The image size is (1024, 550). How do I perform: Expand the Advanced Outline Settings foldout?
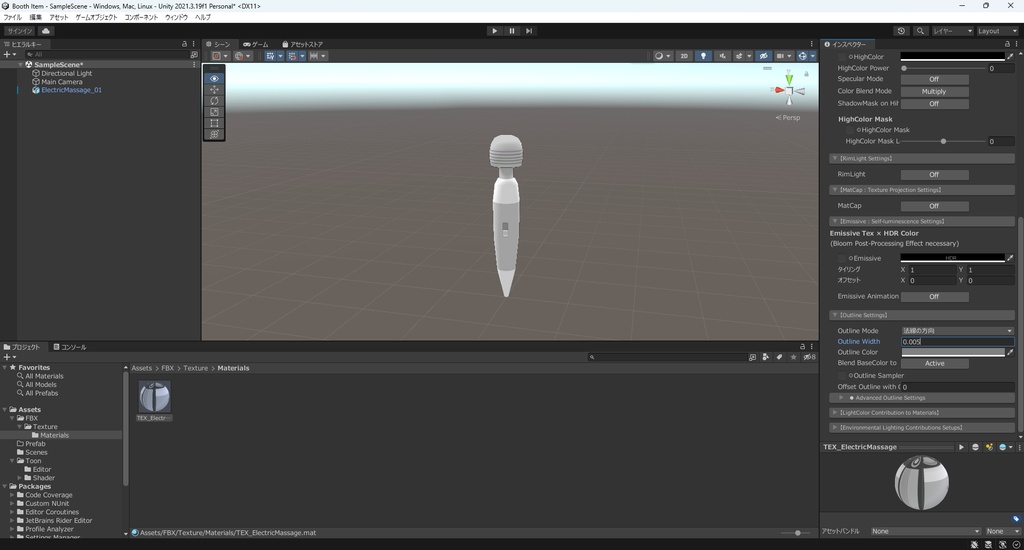(x=922, y=398)
